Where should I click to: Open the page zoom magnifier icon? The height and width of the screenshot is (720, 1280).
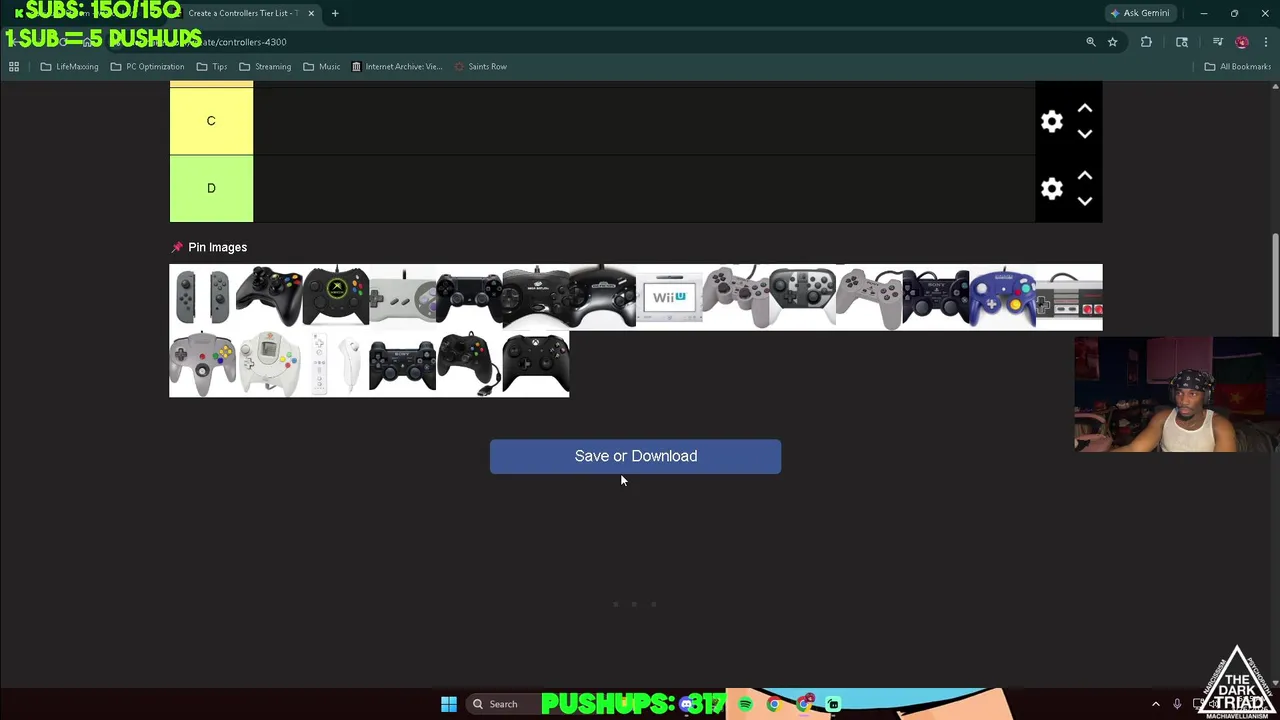click(1091, 42)
